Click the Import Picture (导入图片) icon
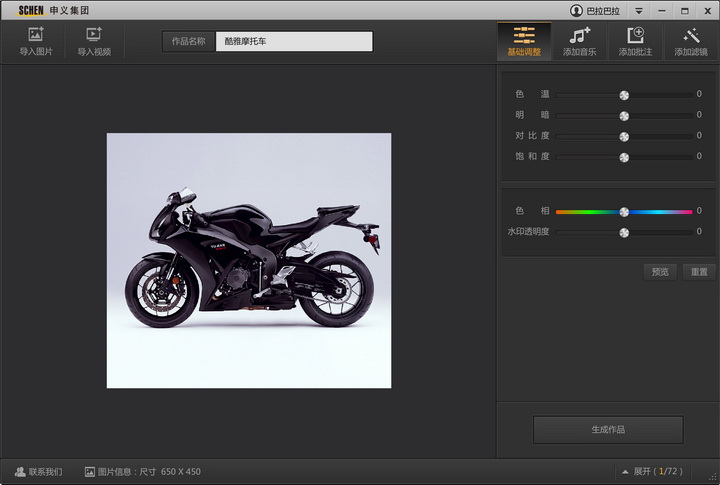 [x=36, y=35]
